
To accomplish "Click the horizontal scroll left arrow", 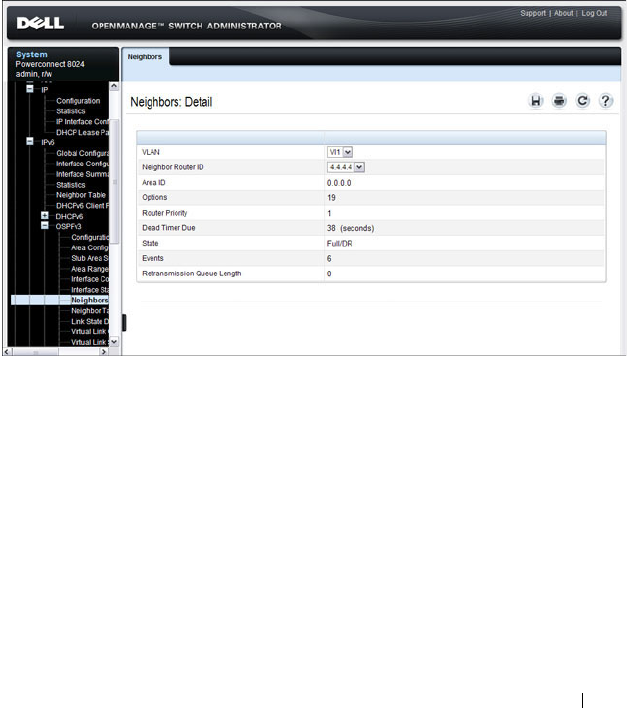I will 7,352.
